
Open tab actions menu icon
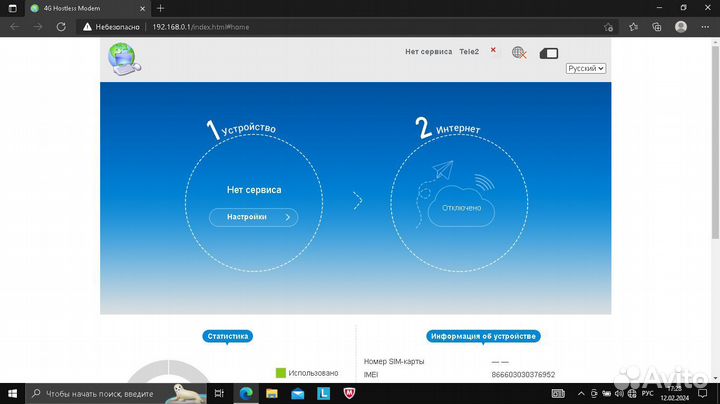coord(12,8)
